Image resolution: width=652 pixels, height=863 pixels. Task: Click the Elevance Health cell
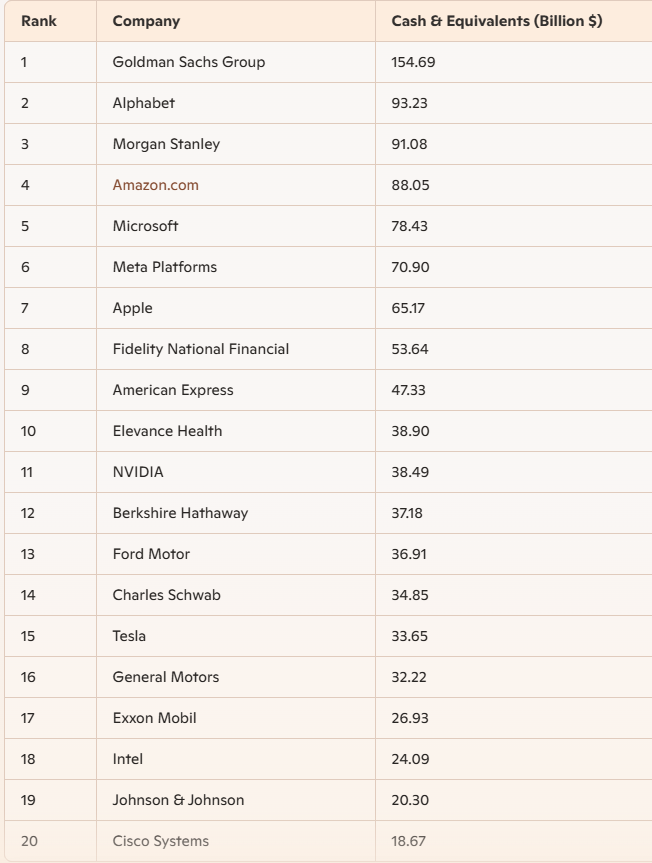167,431
